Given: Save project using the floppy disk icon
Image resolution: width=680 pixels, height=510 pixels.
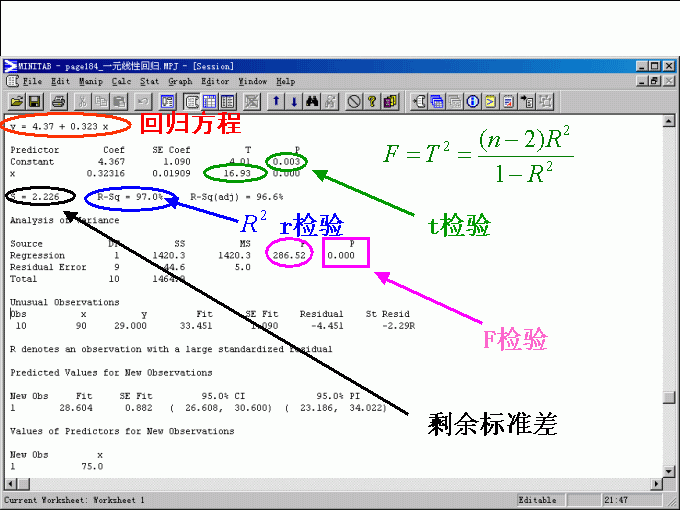Looking at the screenshot, I should tap(34, 101).
